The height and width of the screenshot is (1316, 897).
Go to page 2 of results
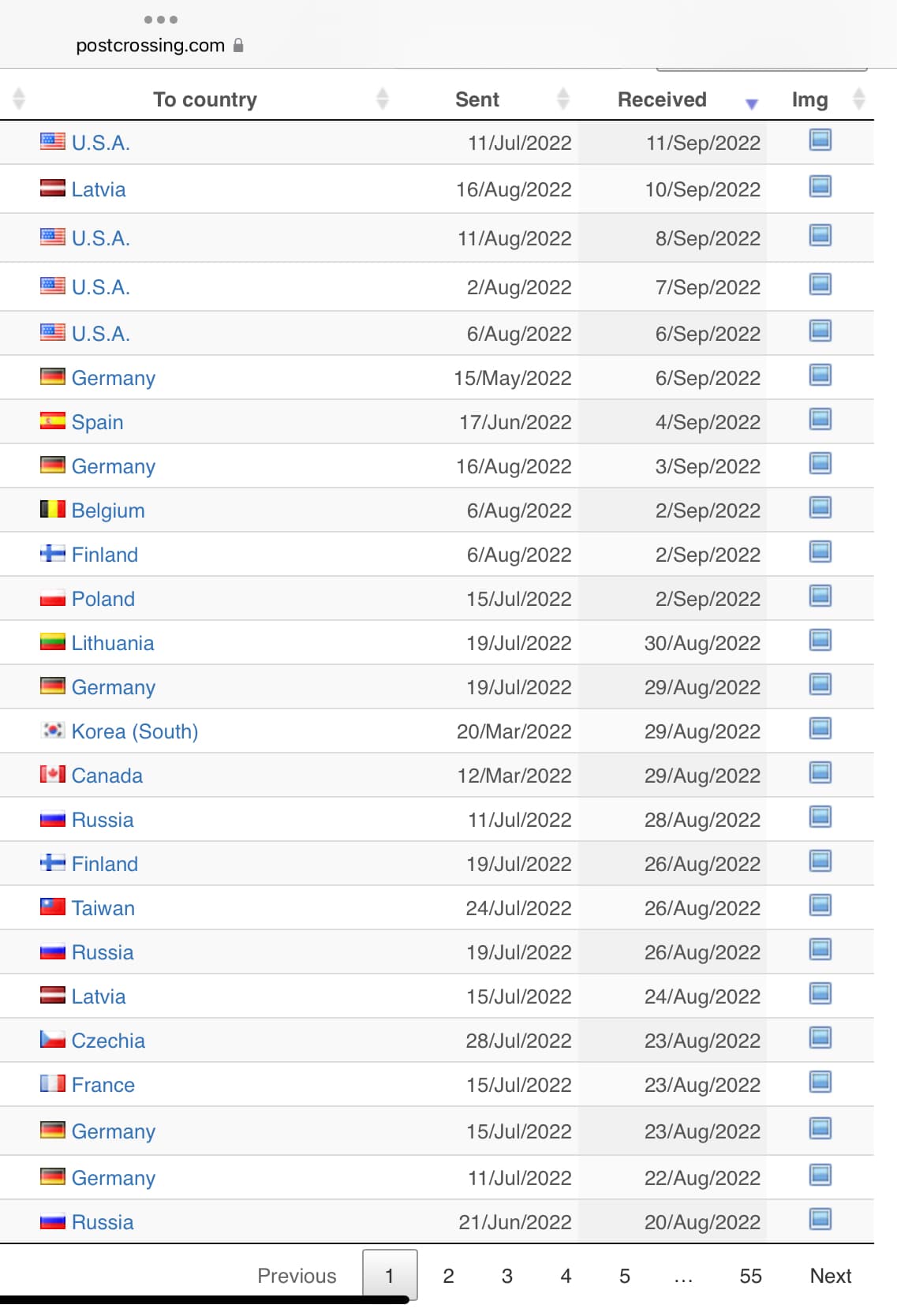click(x=448, y=1276)
